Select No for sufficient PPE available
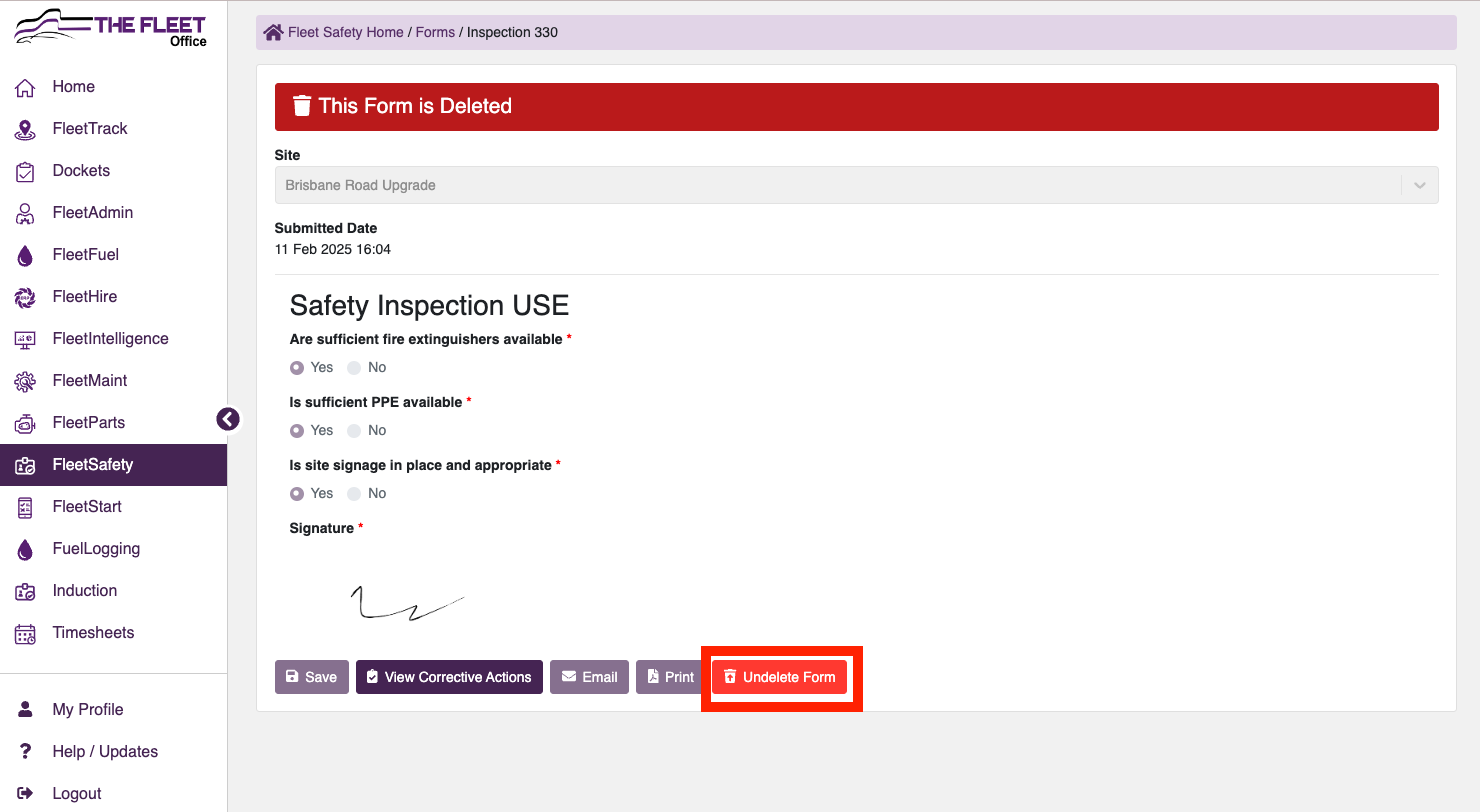Screen dimensions: 1480x812 (354, 430)
